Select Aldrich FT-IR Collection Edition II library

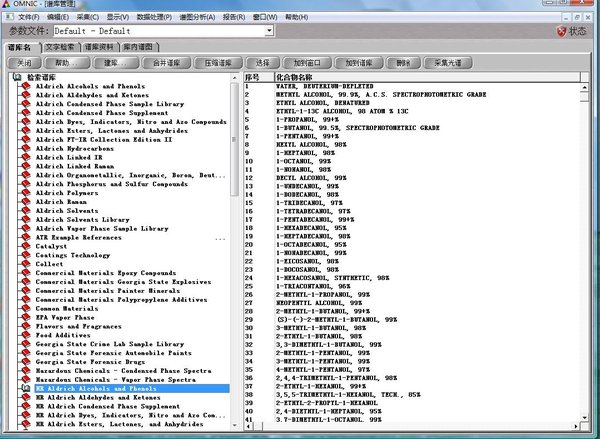coord(104,139)
